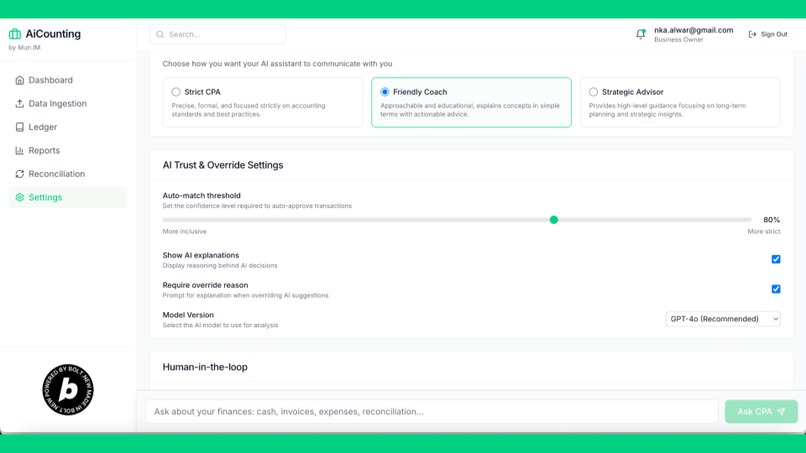
Task: Open Reconciliation page
Action: click(x=68, y=174)
